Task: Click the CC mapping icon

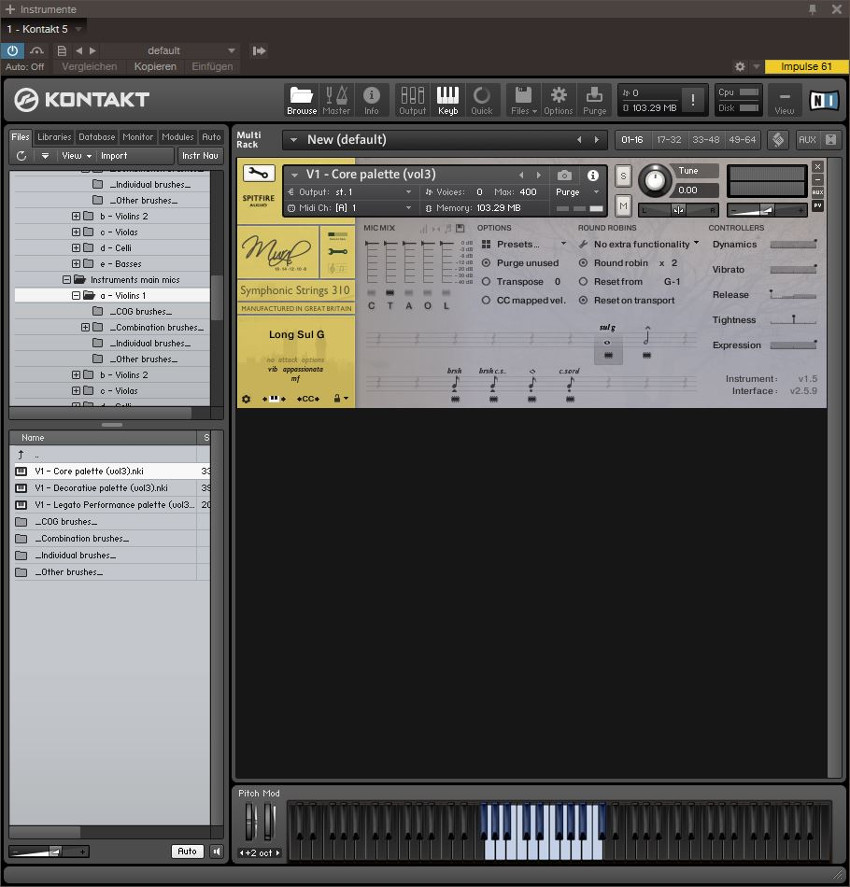Action: point(308,399)
